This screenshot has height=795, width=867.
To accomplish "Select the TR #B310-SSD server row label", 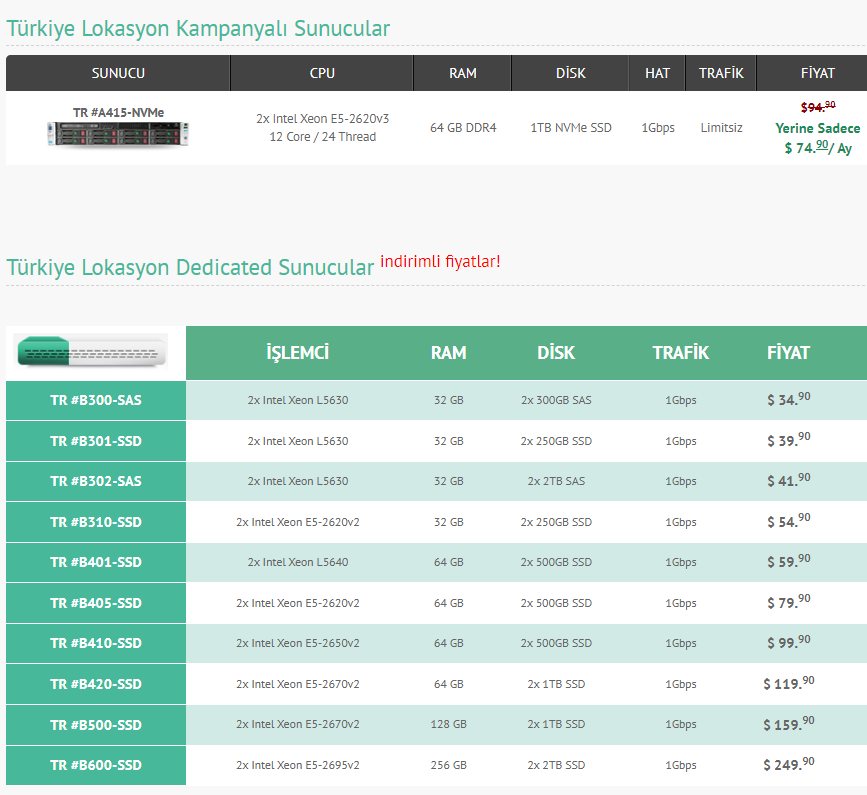I will click(x=96, y=522).
